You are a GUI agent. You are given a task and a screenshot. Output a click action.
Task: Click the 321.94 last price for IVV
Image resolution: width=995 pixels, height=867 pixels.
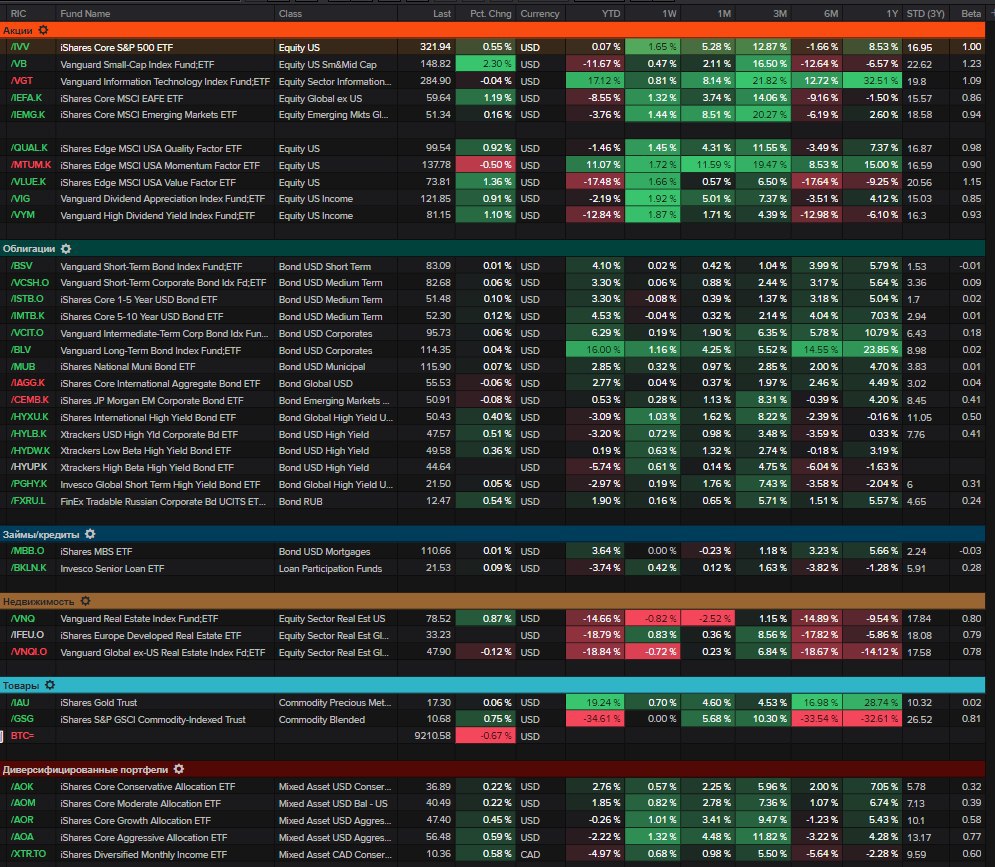435,47
